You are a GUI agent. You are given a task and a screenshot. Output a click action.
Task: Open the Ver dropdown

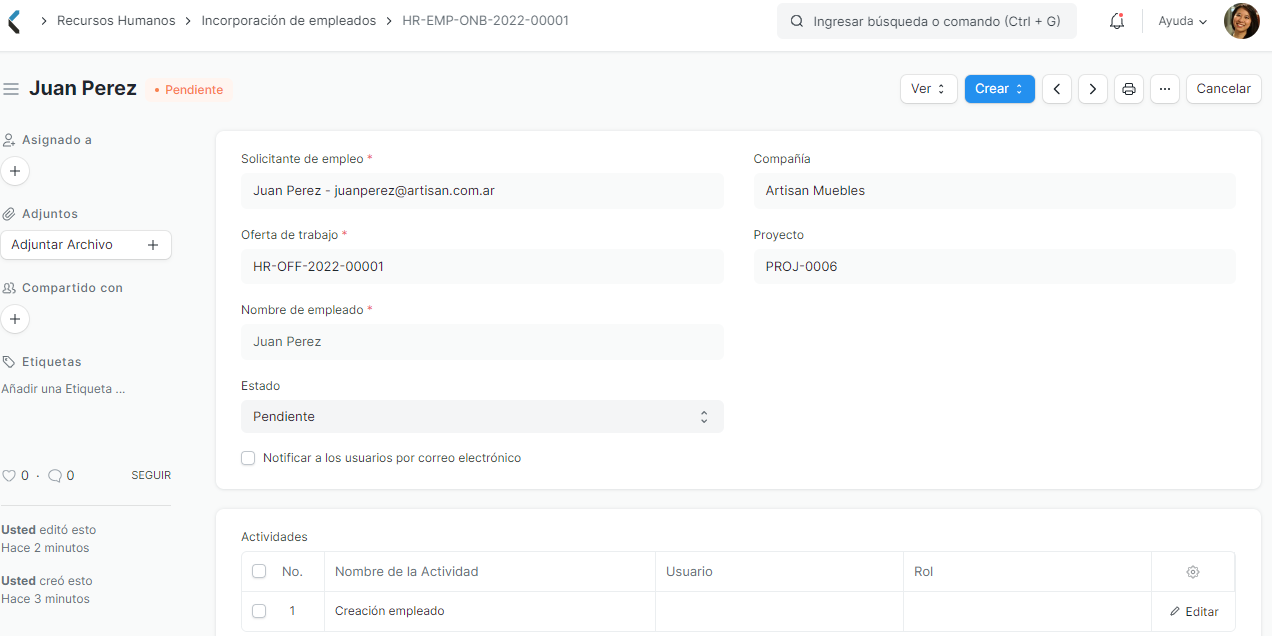tap(929, 89)
